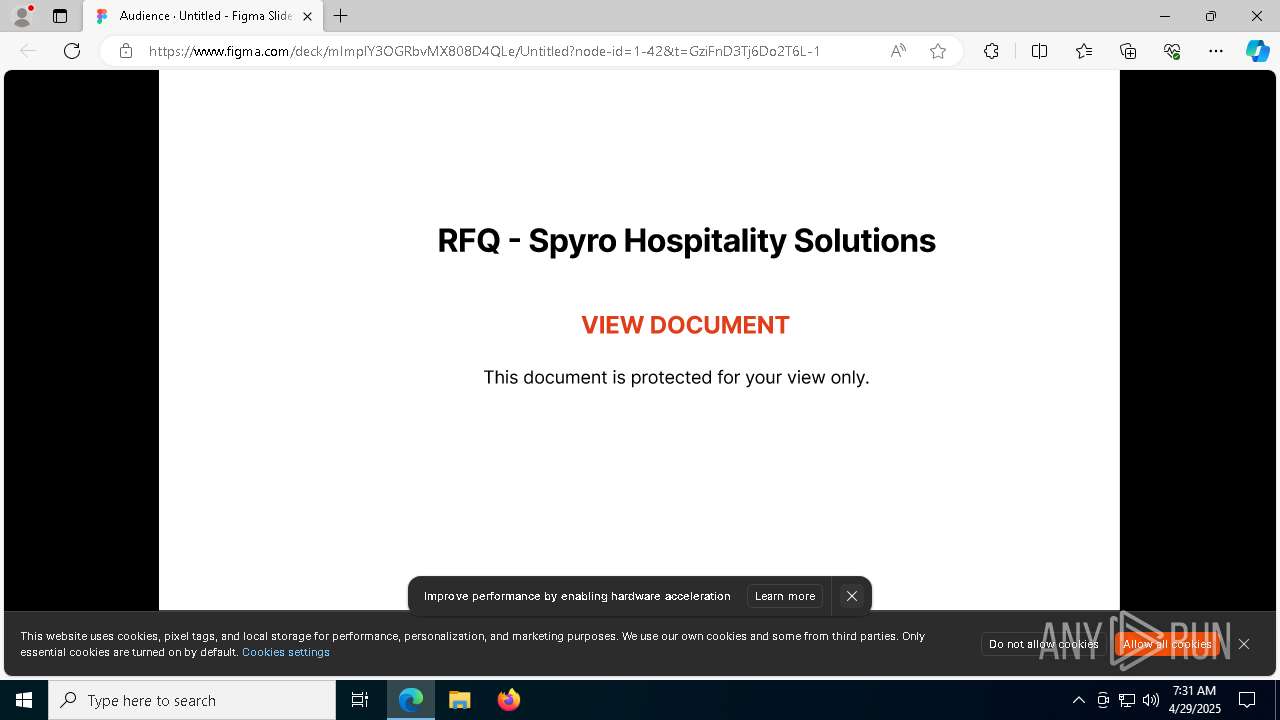
Task: Dismiss the hardware acceleration notice
Action: (x=852, y=596)
